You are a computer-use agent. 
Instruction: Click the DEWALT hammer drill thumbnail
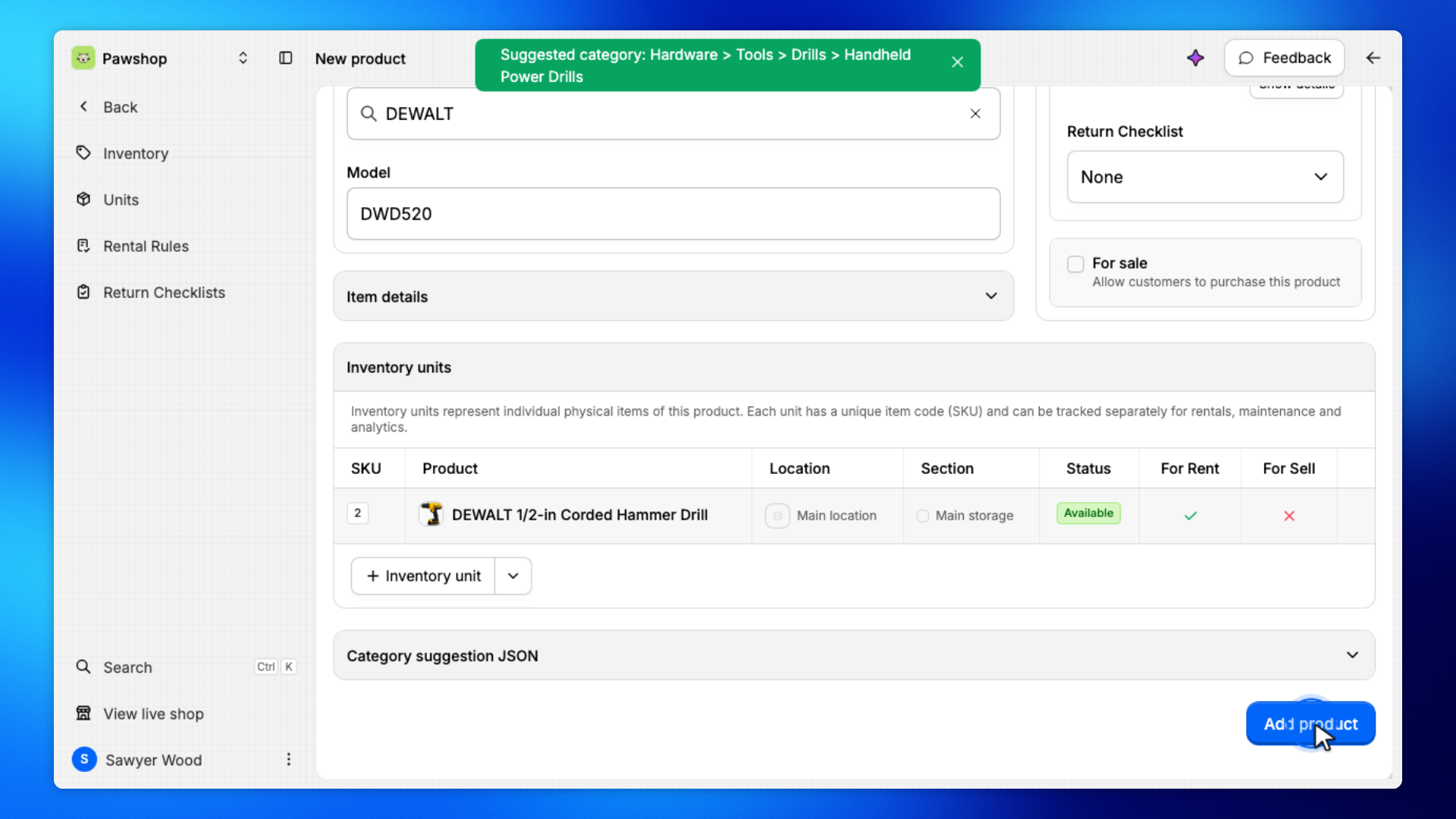coord(431,514)
